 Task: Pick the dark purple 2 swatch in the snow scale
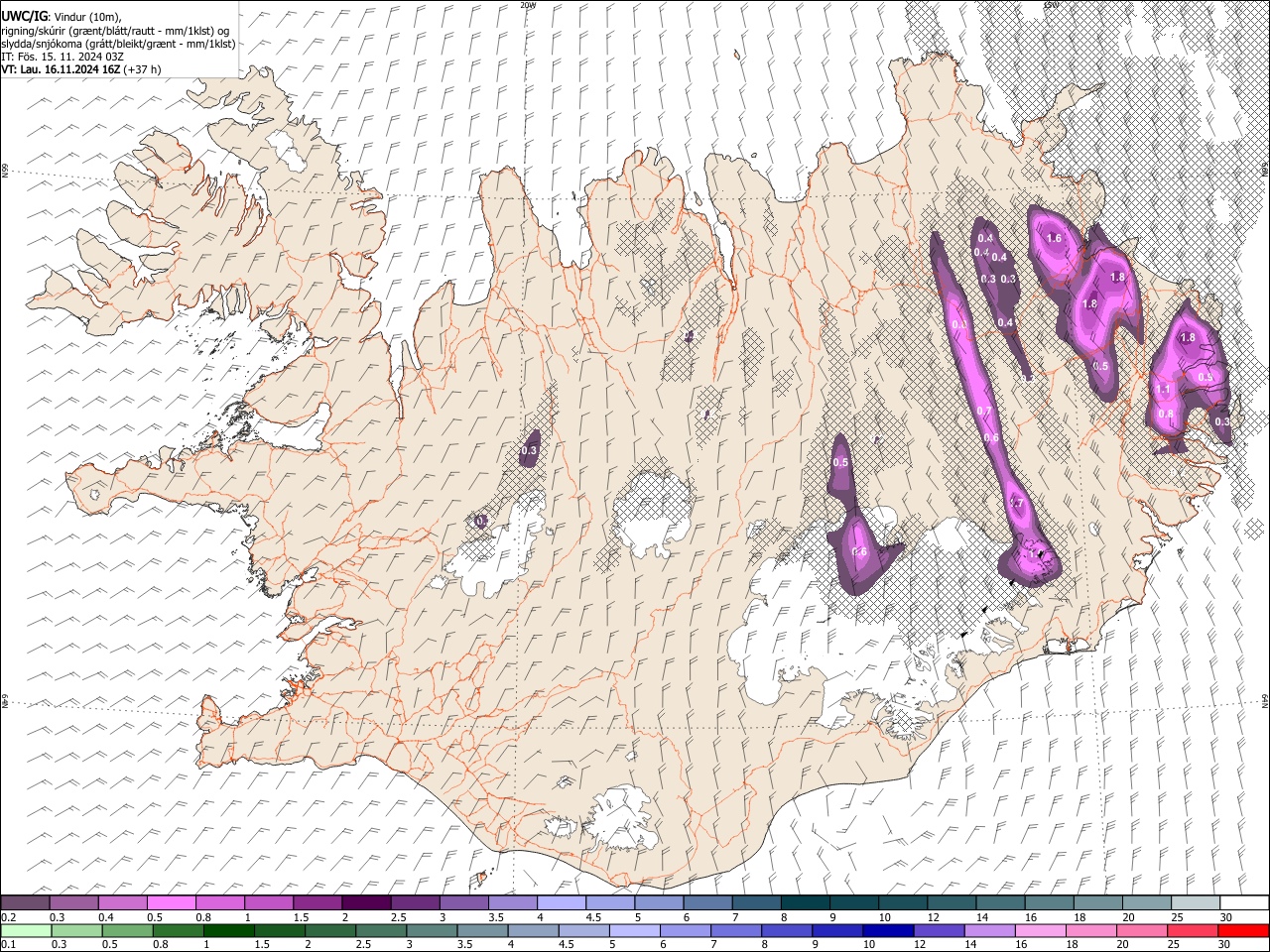[366, 902]
